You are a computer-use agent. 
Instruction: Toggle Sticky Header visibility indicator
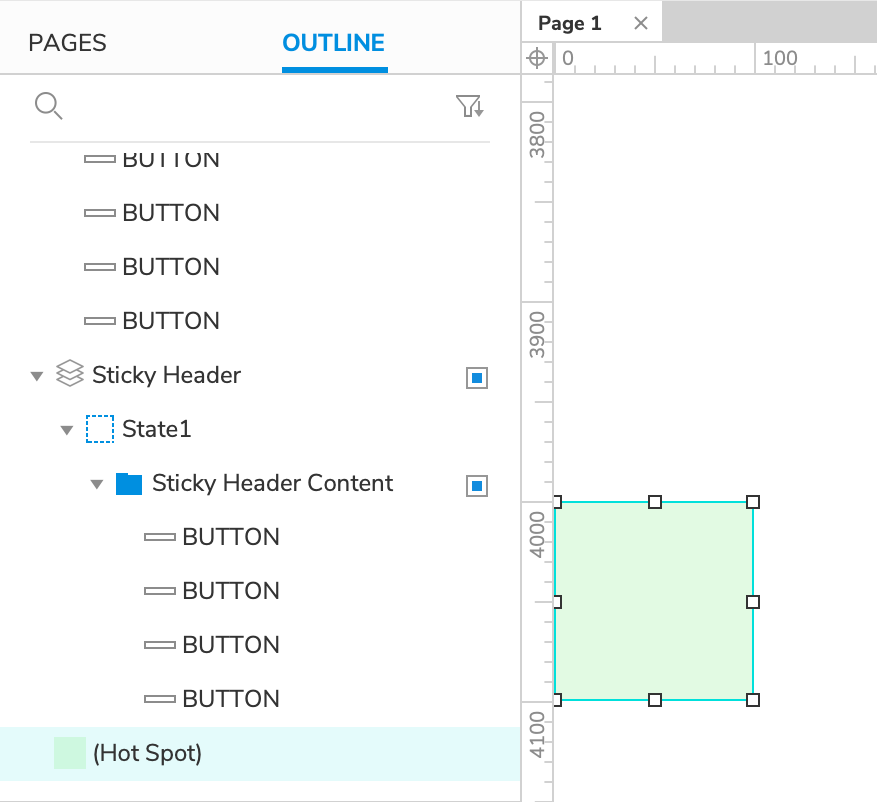click(x=477, y=377)
